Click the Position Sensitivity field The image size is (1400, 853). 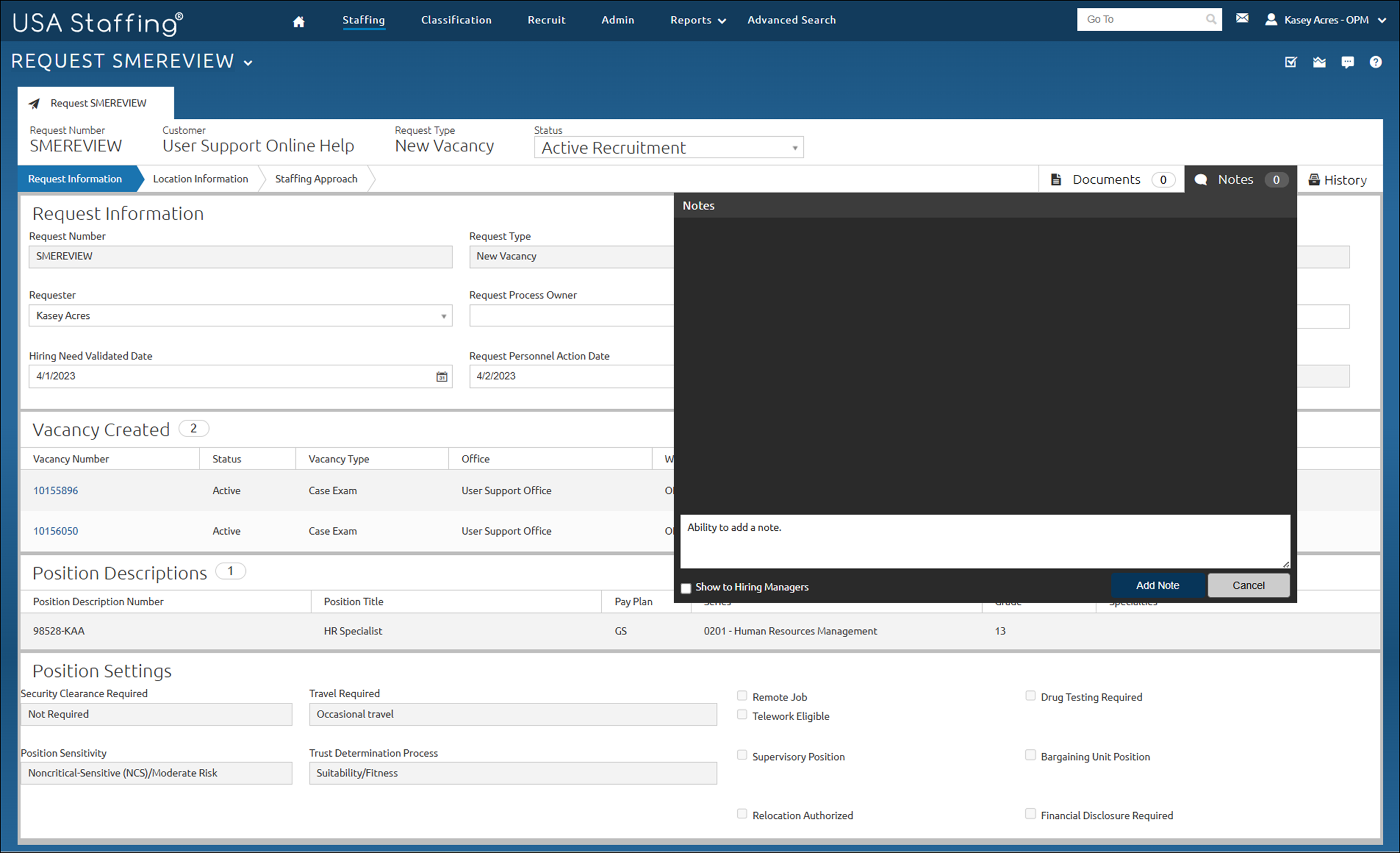(x=156, y=773)
